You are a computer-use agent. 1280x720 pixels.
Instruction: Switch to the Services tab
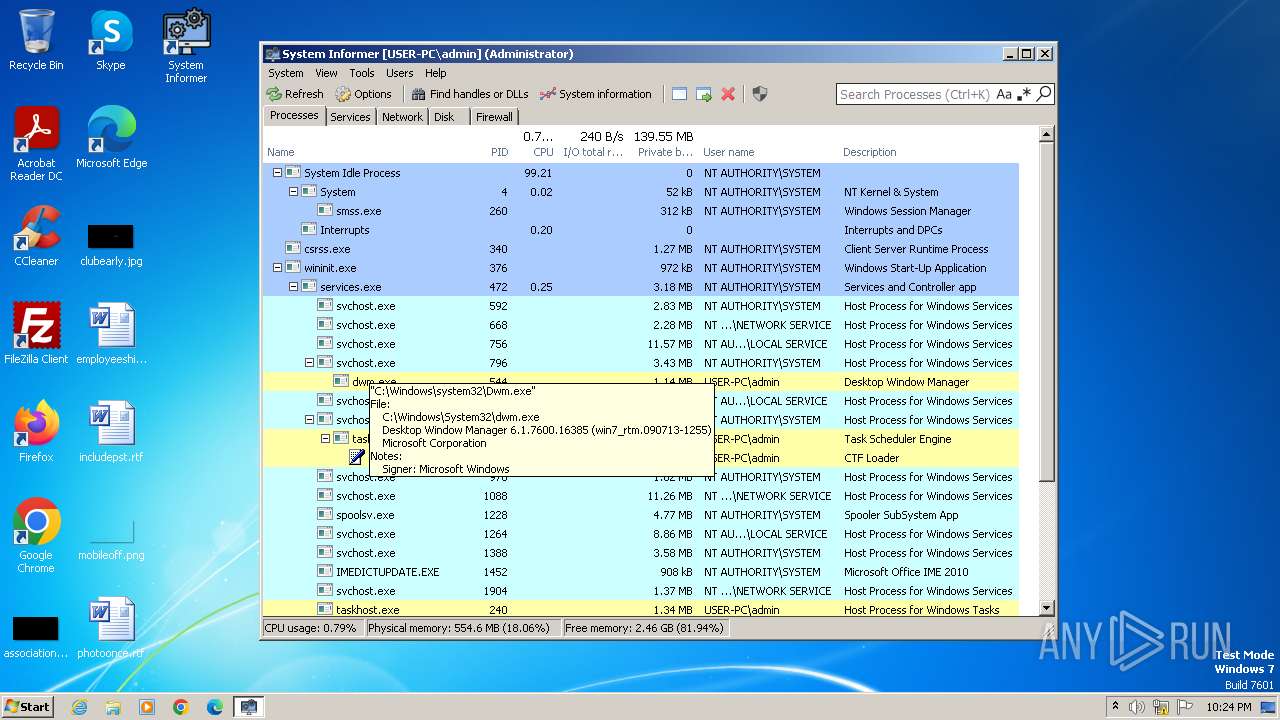pos(350,117)
